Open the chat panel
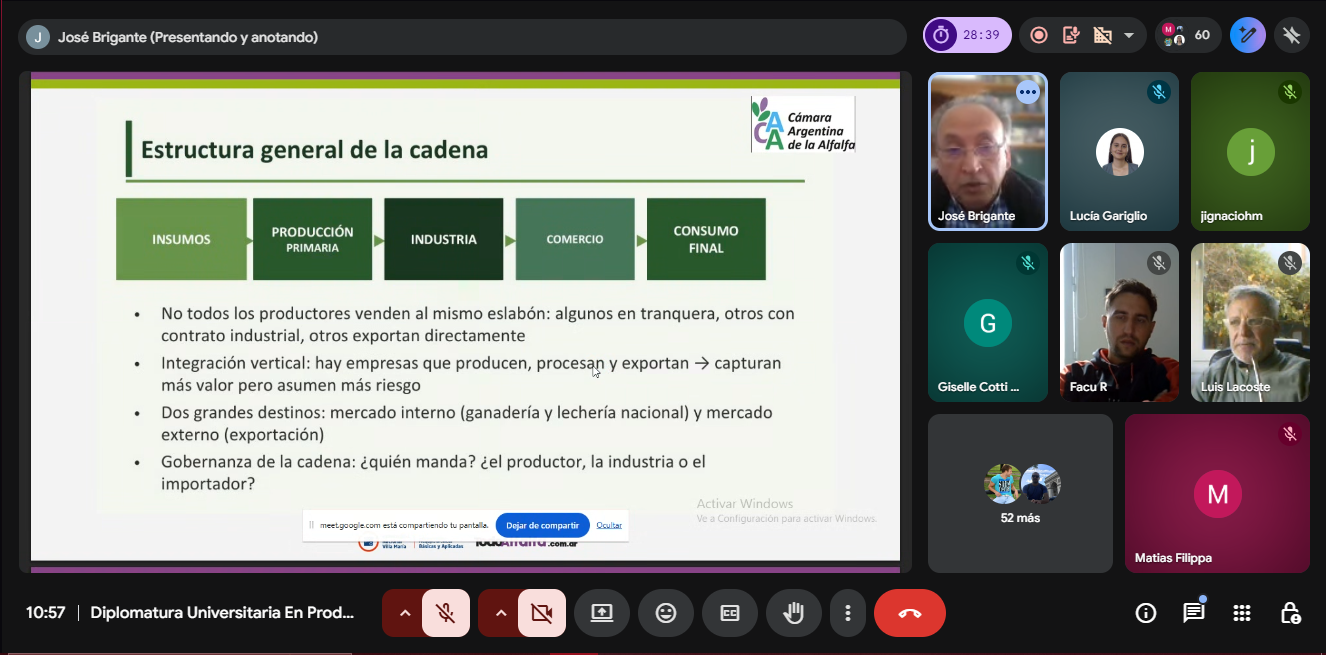 1194,613
